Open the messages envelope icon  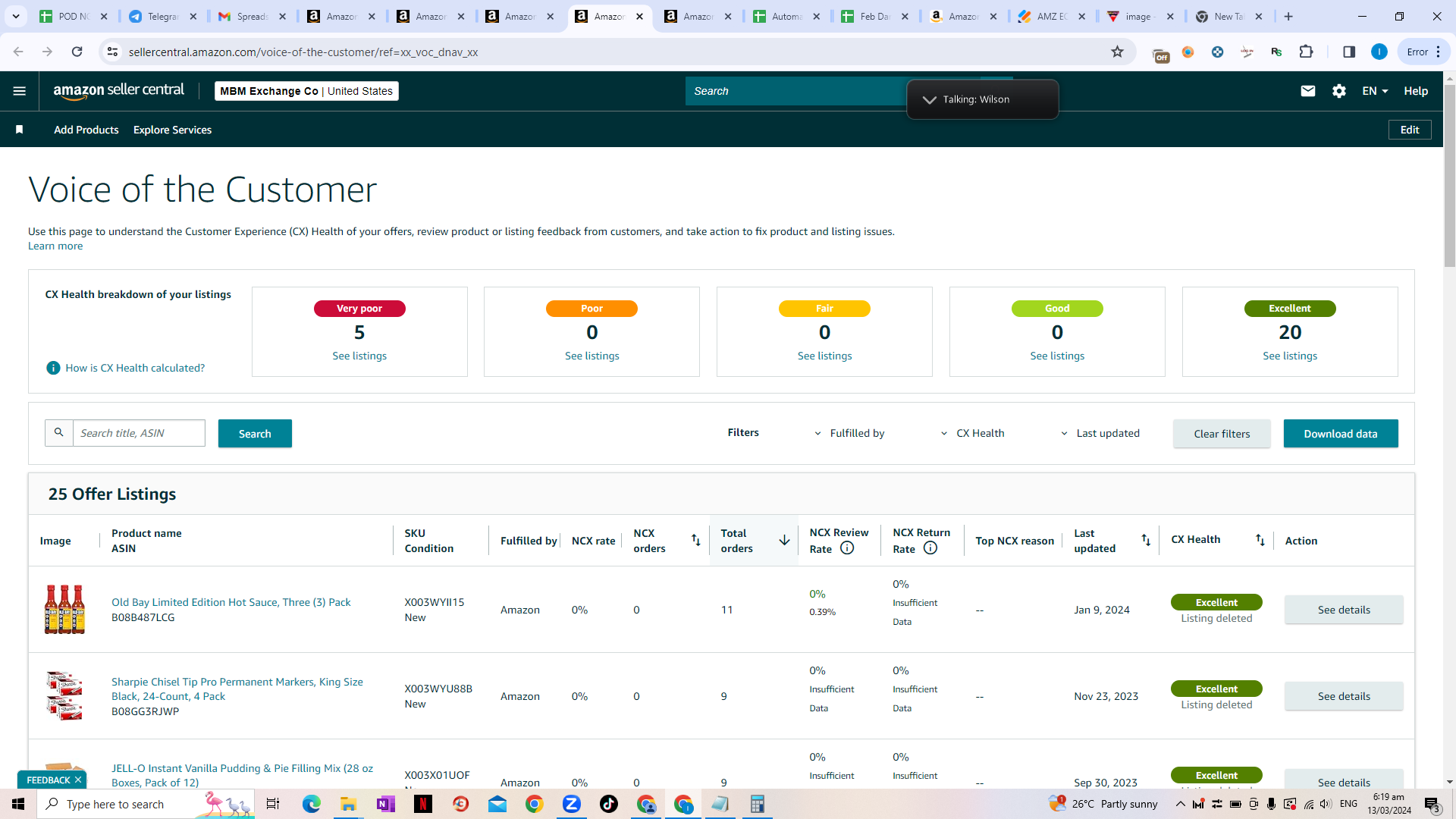[1308, 91]
